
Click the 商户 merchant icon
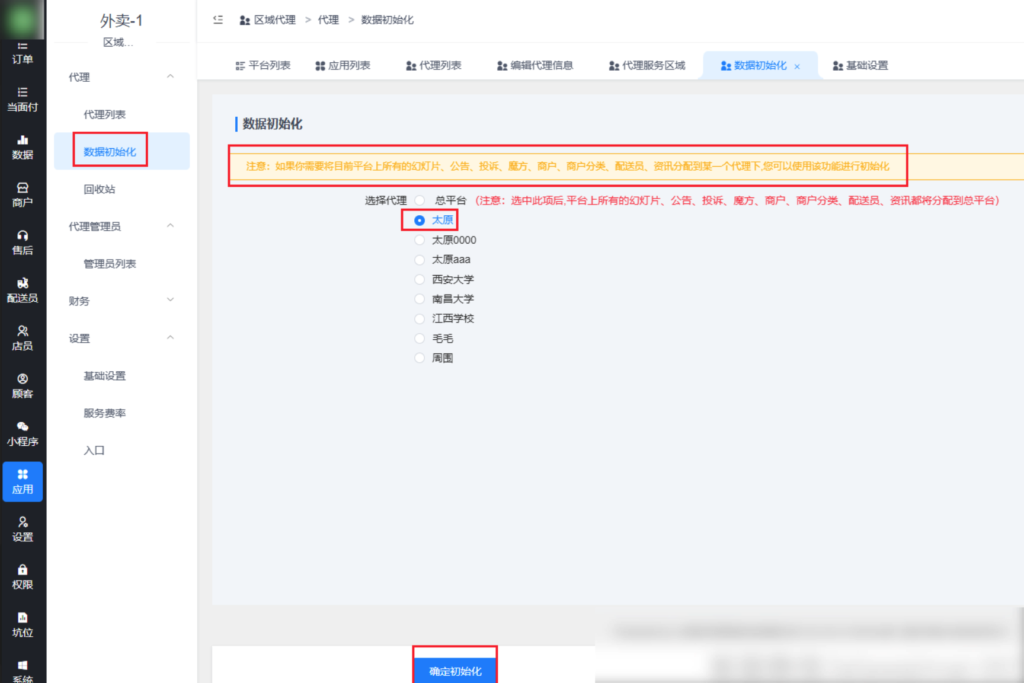(x=22, y=193)
